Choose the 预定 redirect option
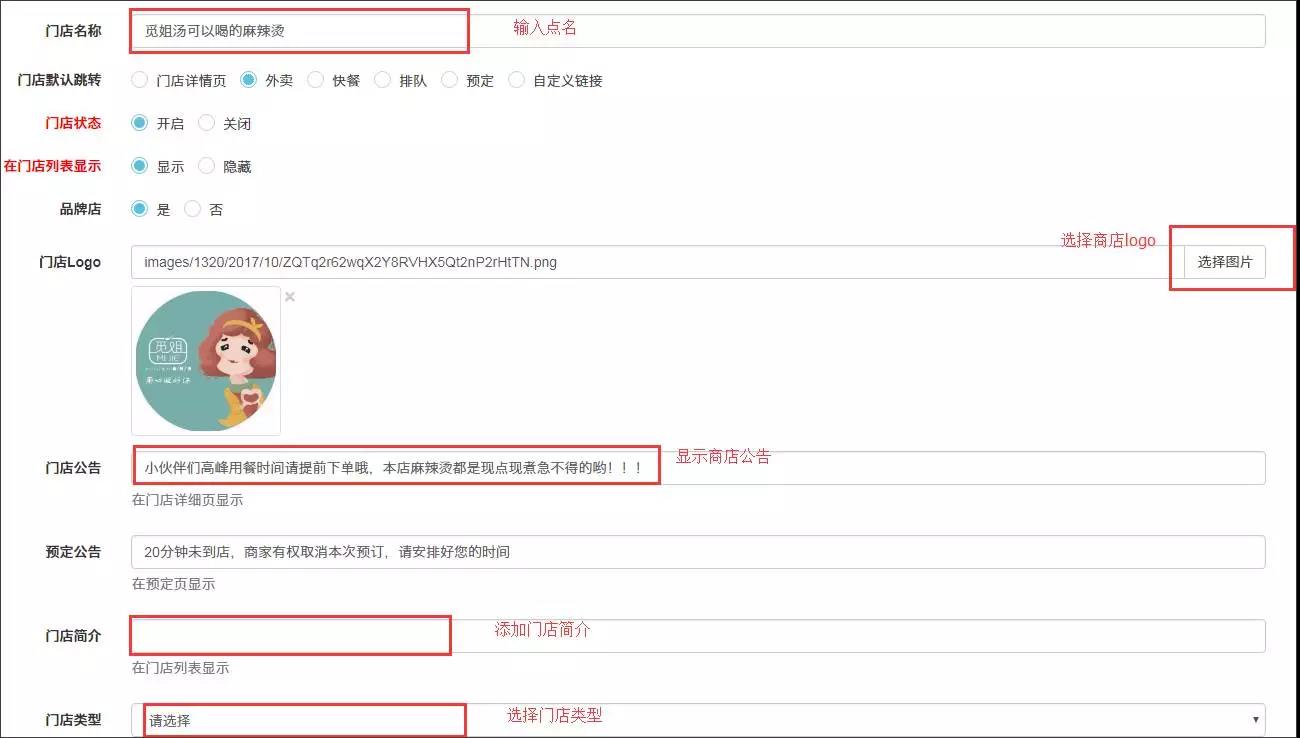This screenshot has width=1300, height=738. pyautogui.click(x=449, y=80)
